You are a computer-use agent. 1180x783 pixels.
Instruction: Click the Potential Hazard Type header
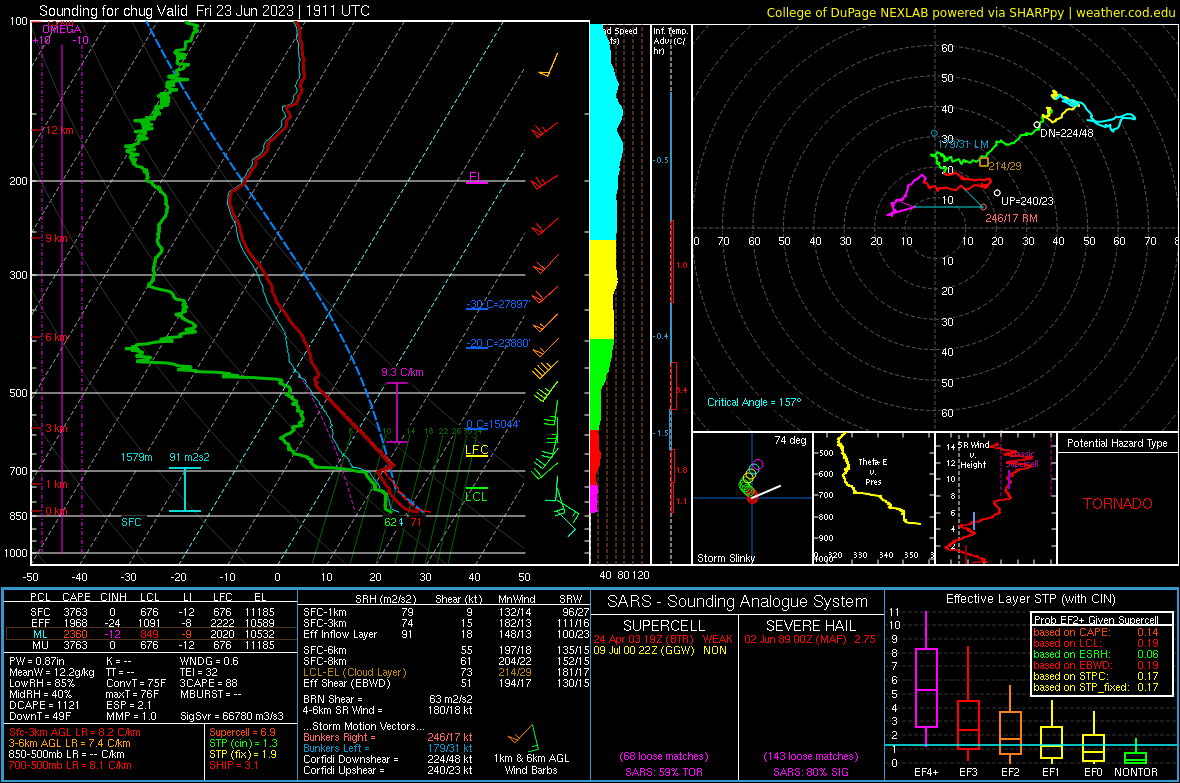pyautogui.click(x=1118, y=443)
